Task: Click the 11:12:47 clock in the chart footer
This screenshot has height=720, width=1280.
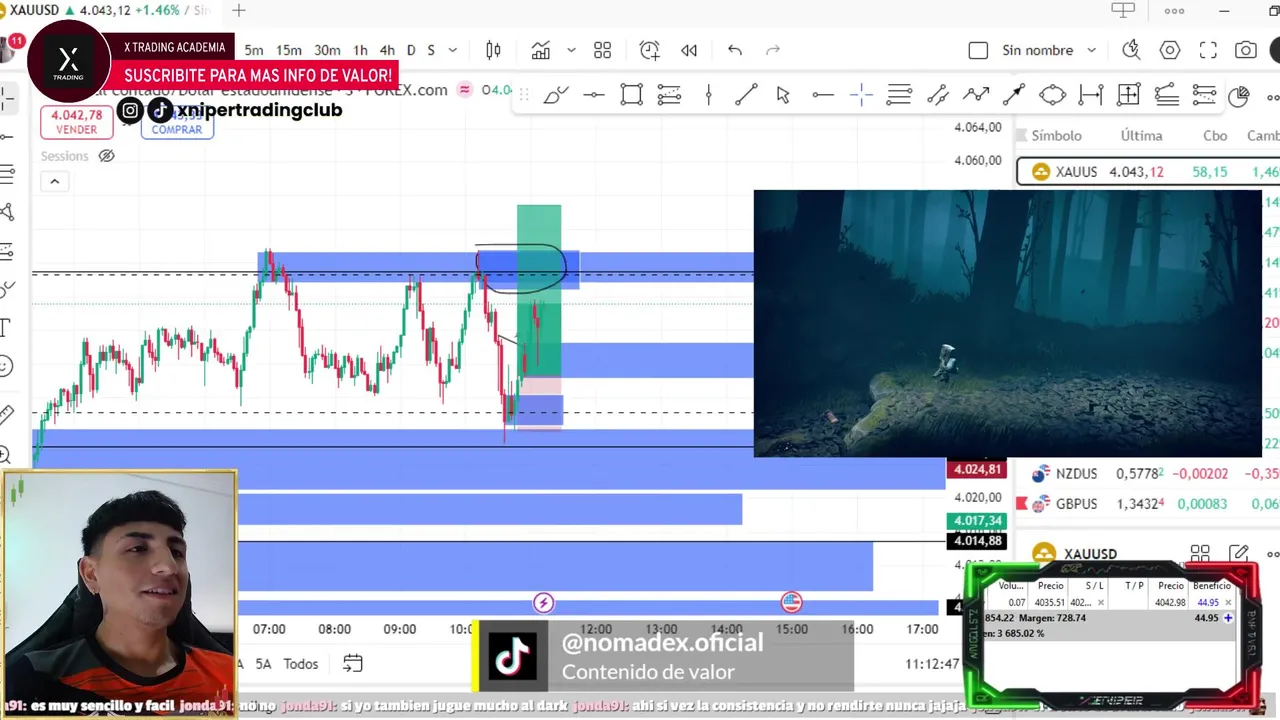Action: click(x=932, y=663)
